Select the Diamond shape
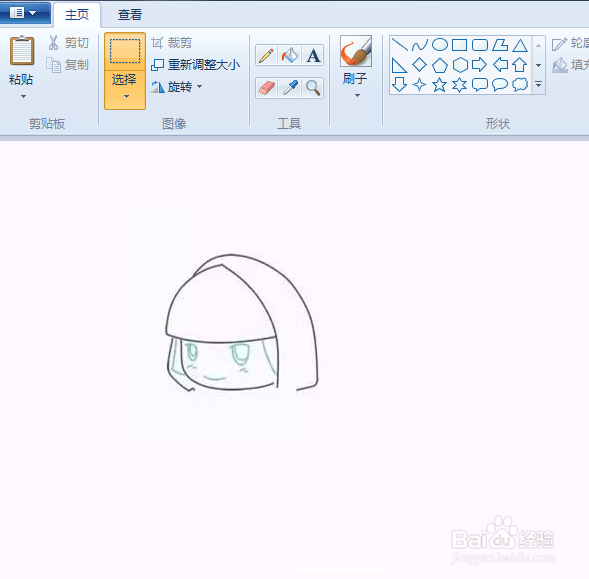Screen dimensions: 589x579 click(x=419, y=65)
